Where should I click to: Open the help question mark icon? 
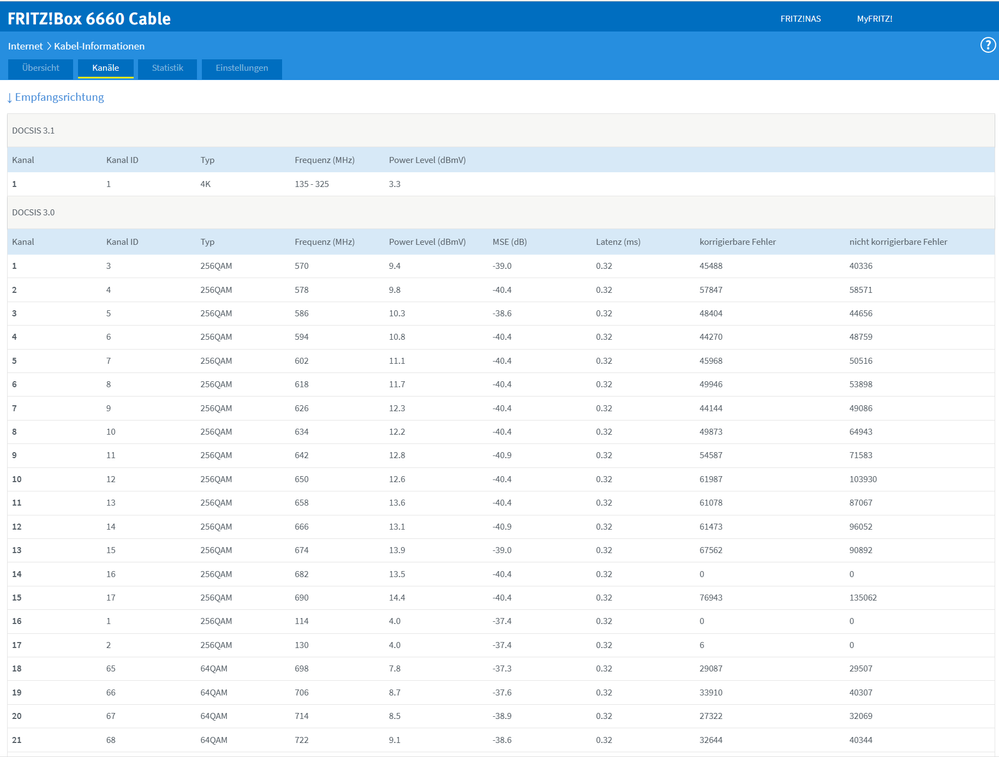click(987, 45)
